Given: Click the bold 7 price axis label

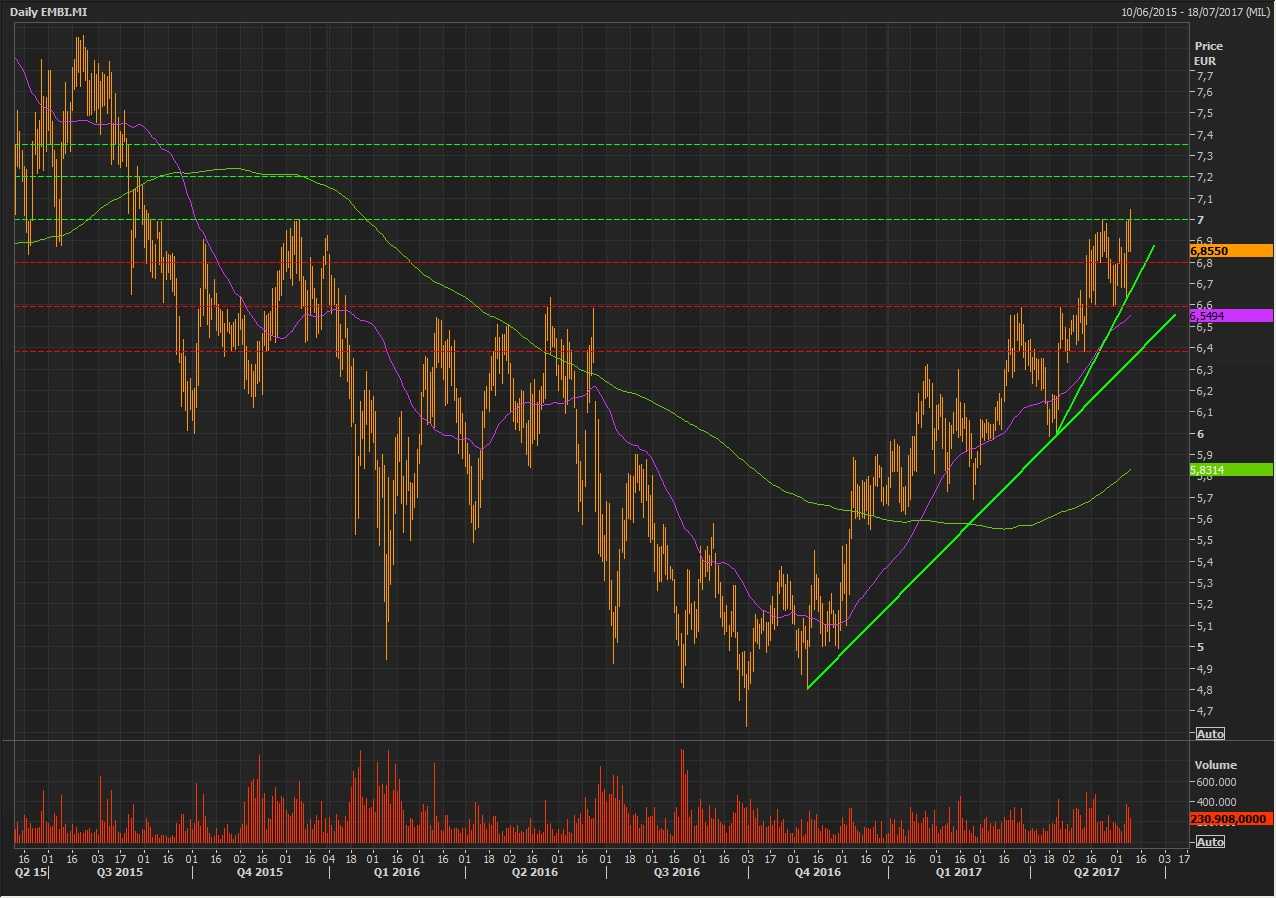Looking at the screenshot, I should tap(1199, 220).
